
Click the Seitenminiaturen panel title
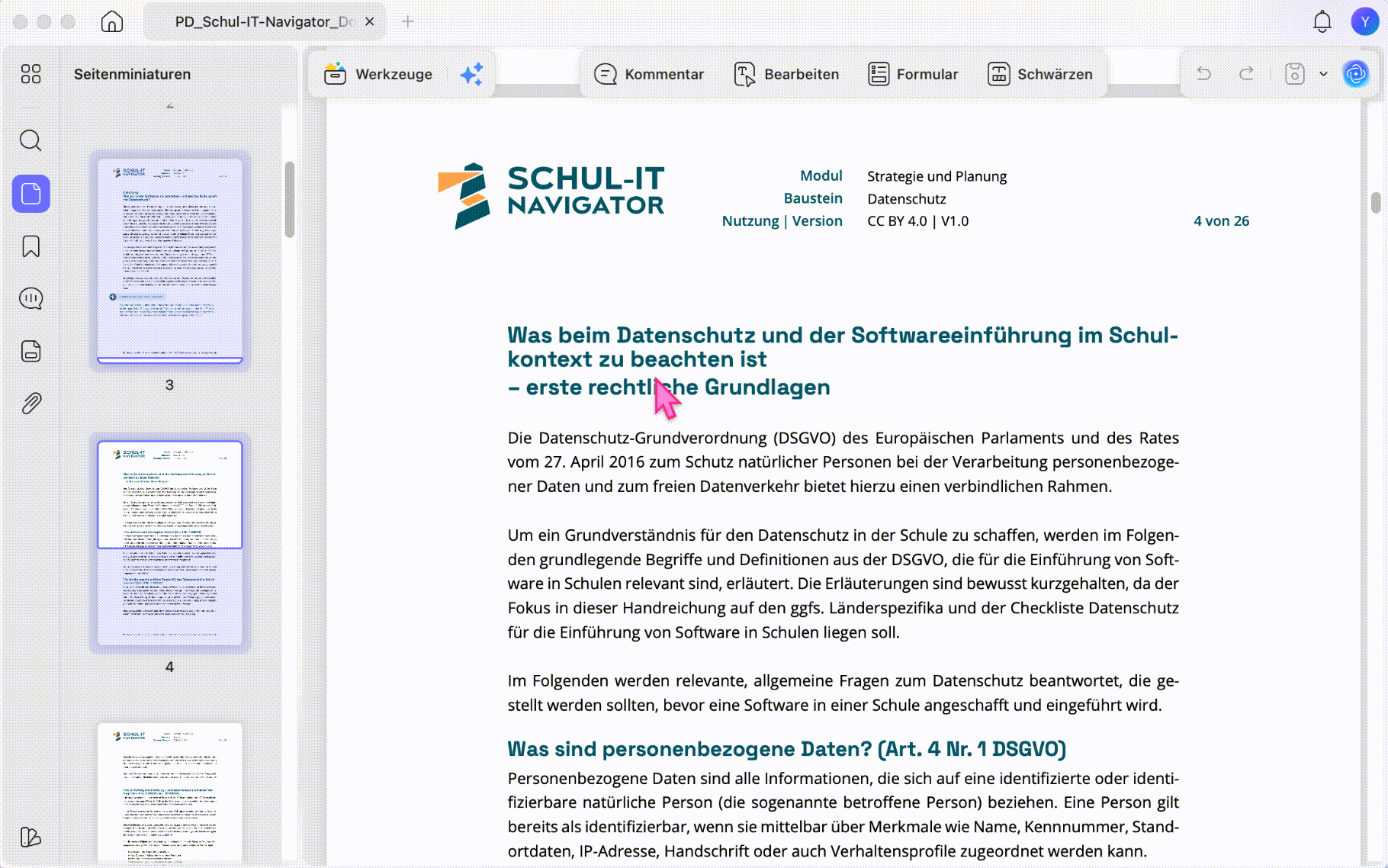coord(133,74)
